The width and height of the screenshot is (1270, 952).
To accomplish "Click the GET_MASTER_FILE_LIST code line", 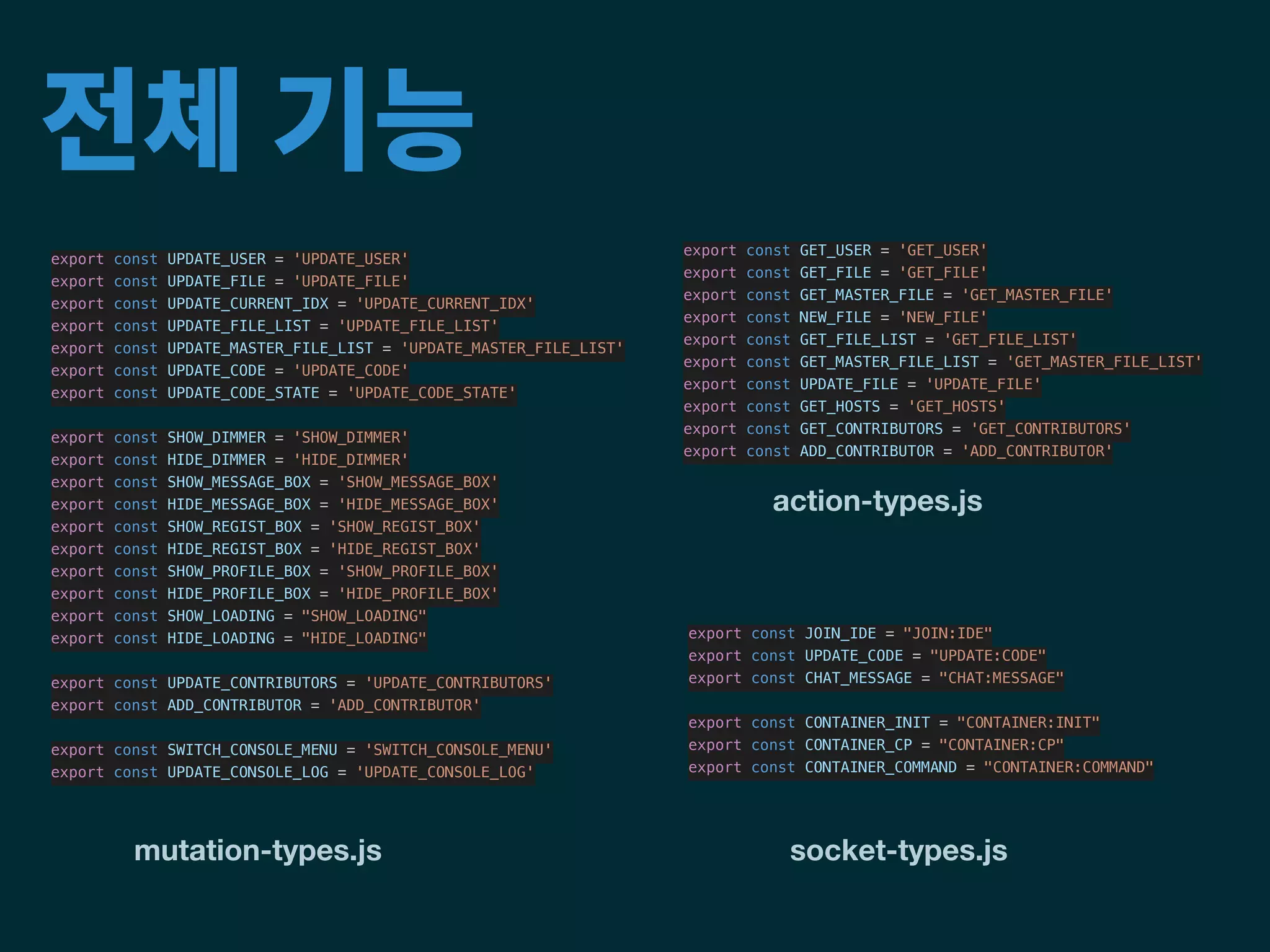I will (x=943, y=362).
